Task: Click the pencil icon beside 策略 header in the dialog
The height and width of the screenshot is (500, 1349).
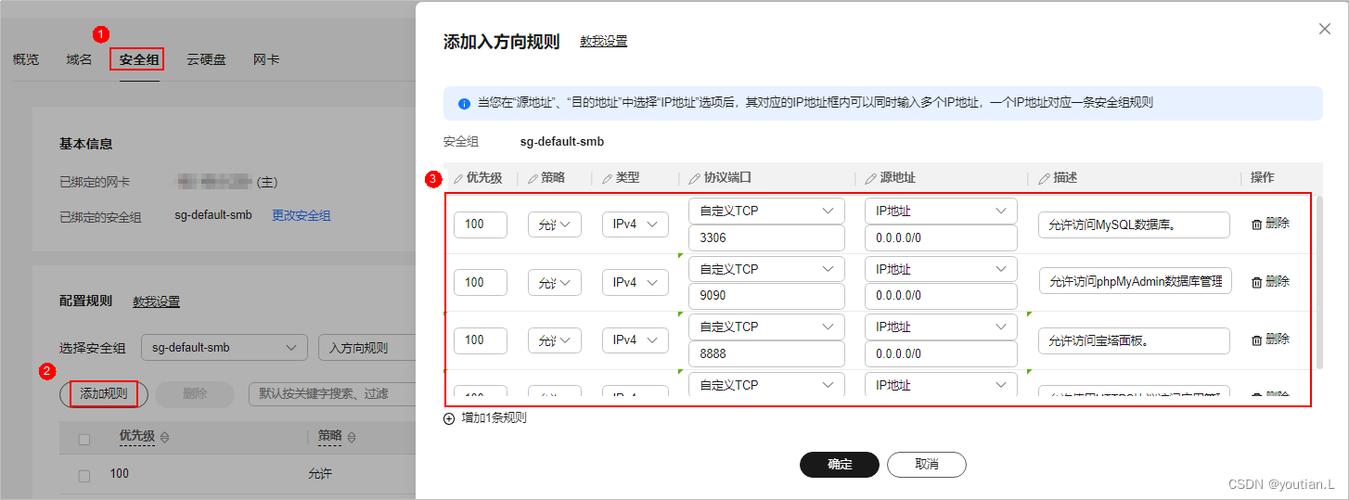Action: (x=533, y=178)
